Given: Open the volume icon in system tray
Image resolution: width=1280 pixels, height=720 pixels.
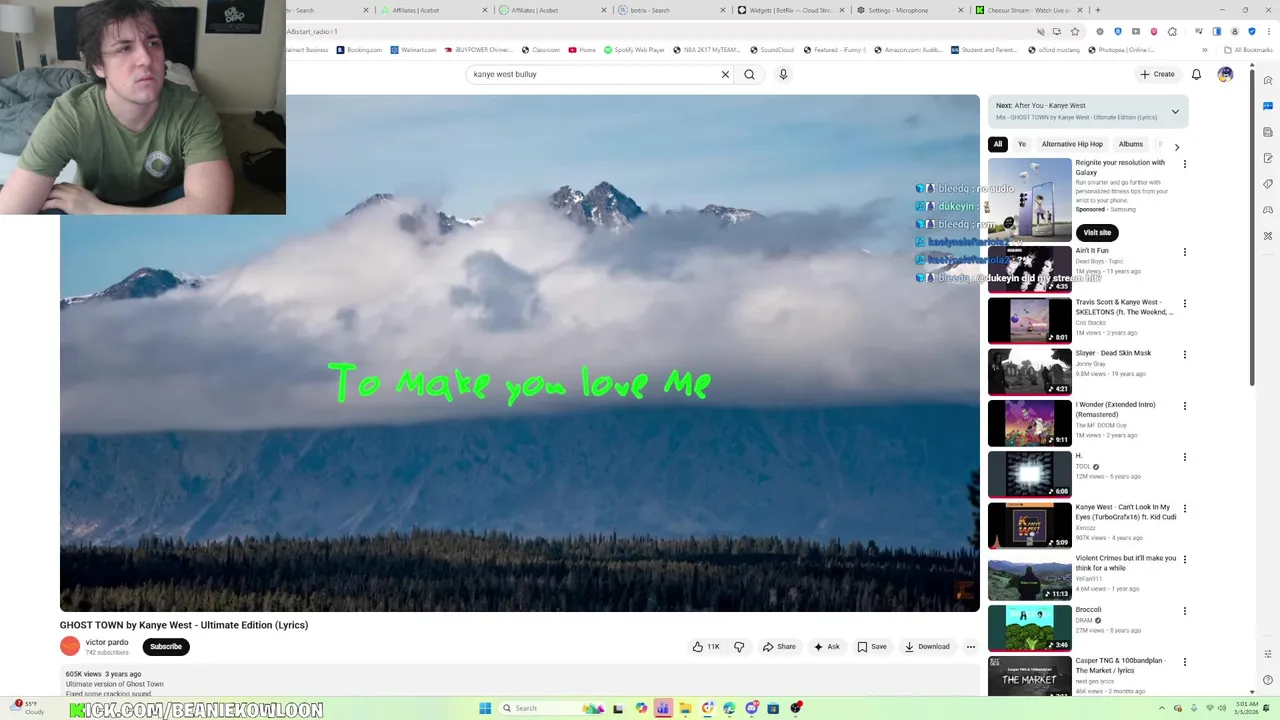Looking at the screenshot, I should coord(1224,708).
